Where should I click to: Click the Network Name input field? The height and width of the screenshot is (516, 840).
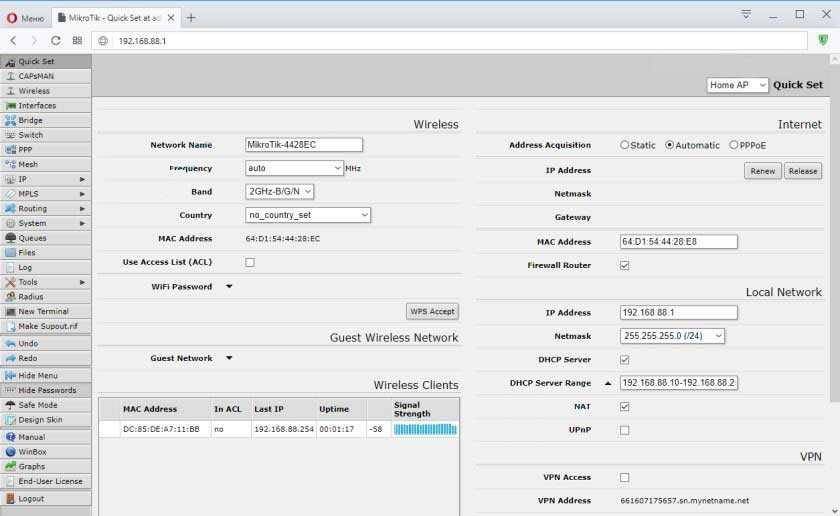(303, 145)
